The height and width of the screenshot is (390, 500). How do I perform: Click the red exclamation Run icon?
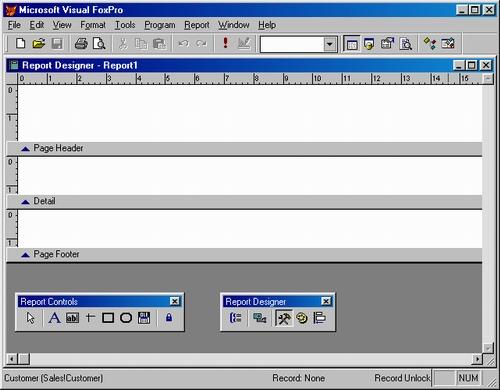pos(226,44)
